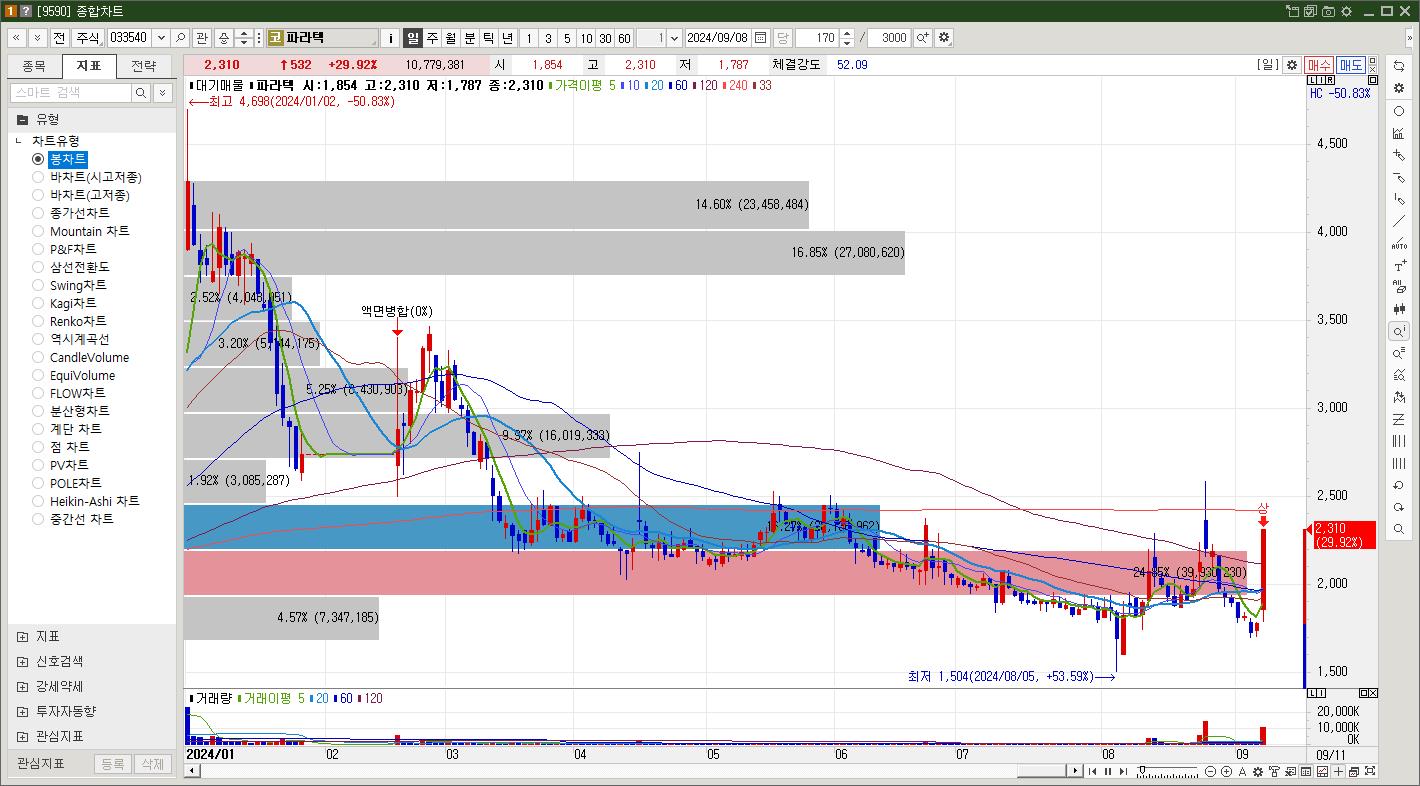The height and width of the screenshot is (786, 1420).
Task: Open the stock code 033540 dropdown arrow
Action: point(159,38)
